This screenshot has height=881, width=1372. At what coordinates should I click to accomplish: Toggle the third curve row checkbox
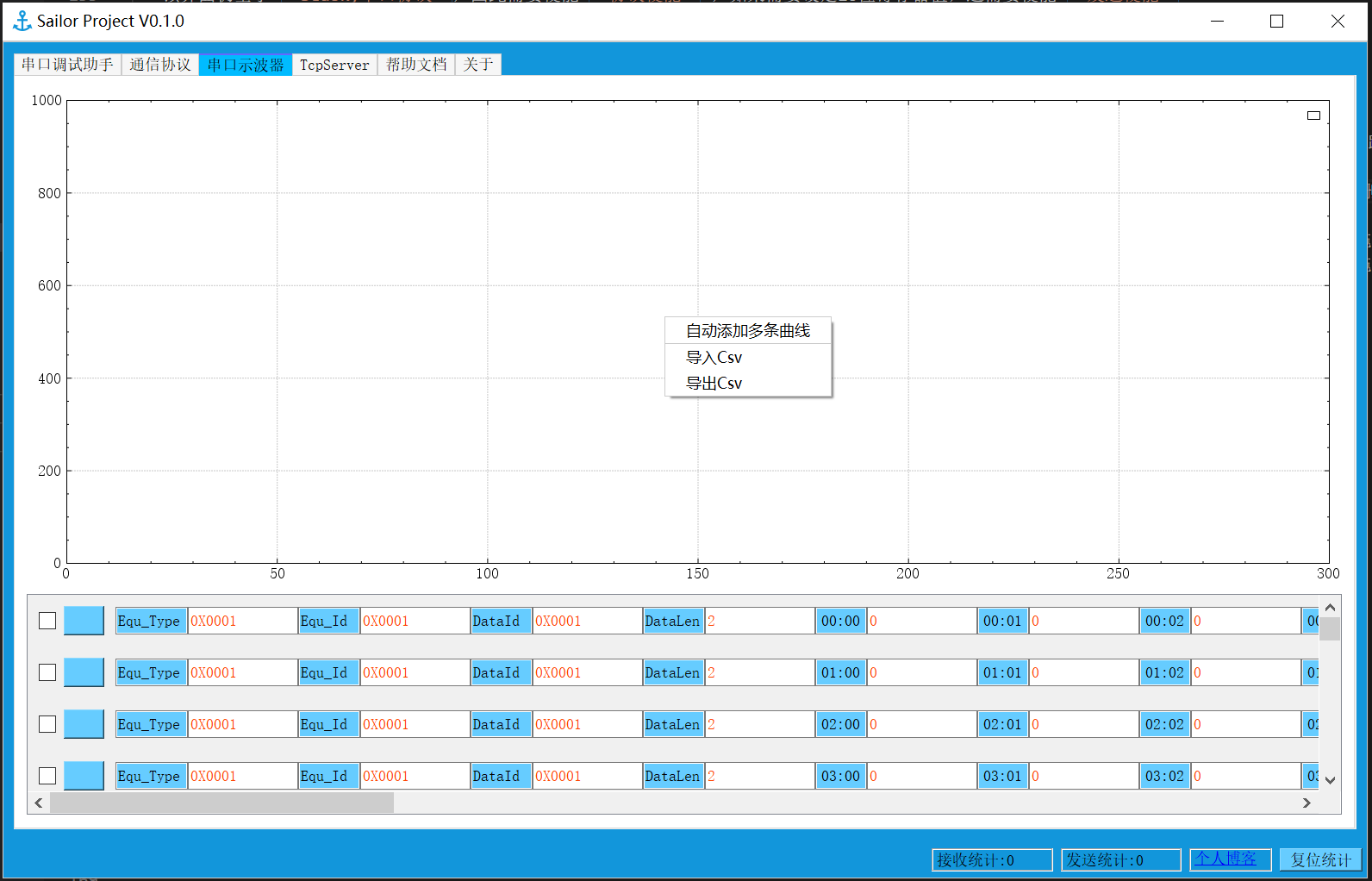(x=47, y=724)
